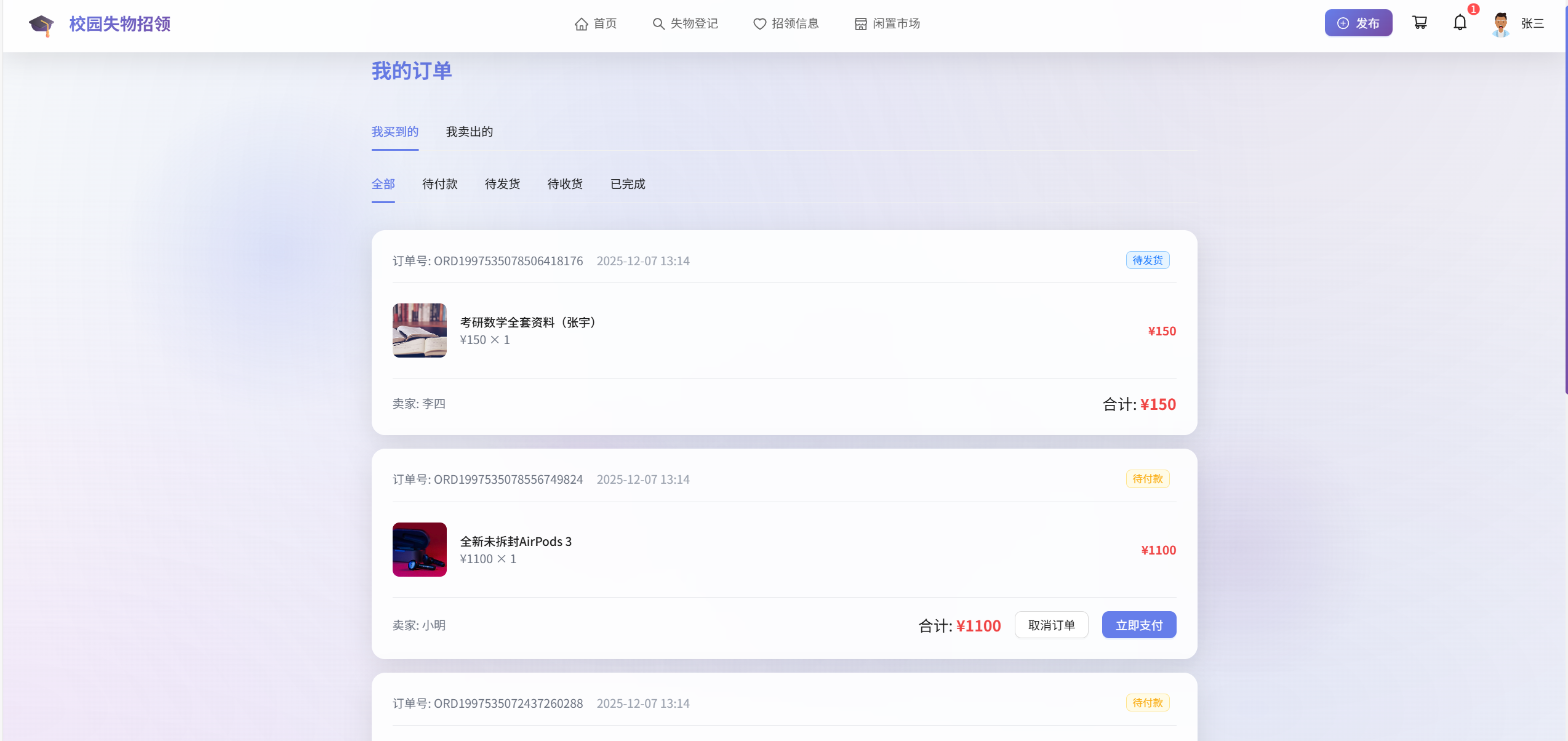Open the notifications bell icon
The width and height of the screenshot is (1568, 741).
click(x=1460, y=23)
